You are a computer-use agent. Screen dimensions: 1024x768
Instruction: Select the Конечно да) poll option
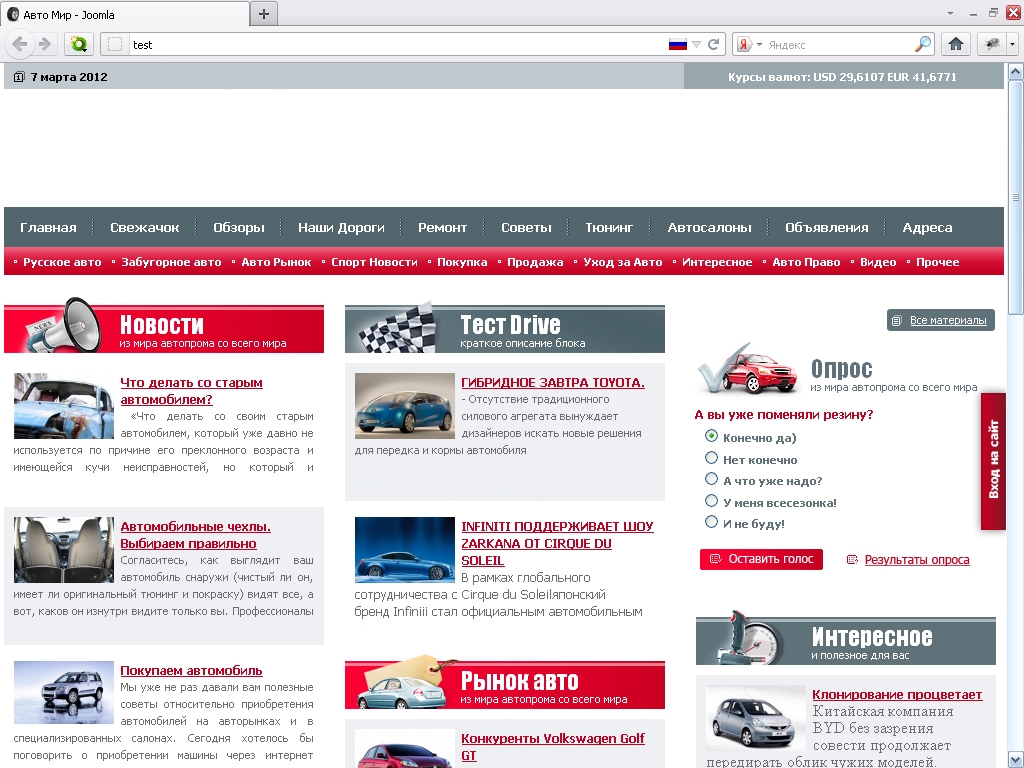(712, 436)
